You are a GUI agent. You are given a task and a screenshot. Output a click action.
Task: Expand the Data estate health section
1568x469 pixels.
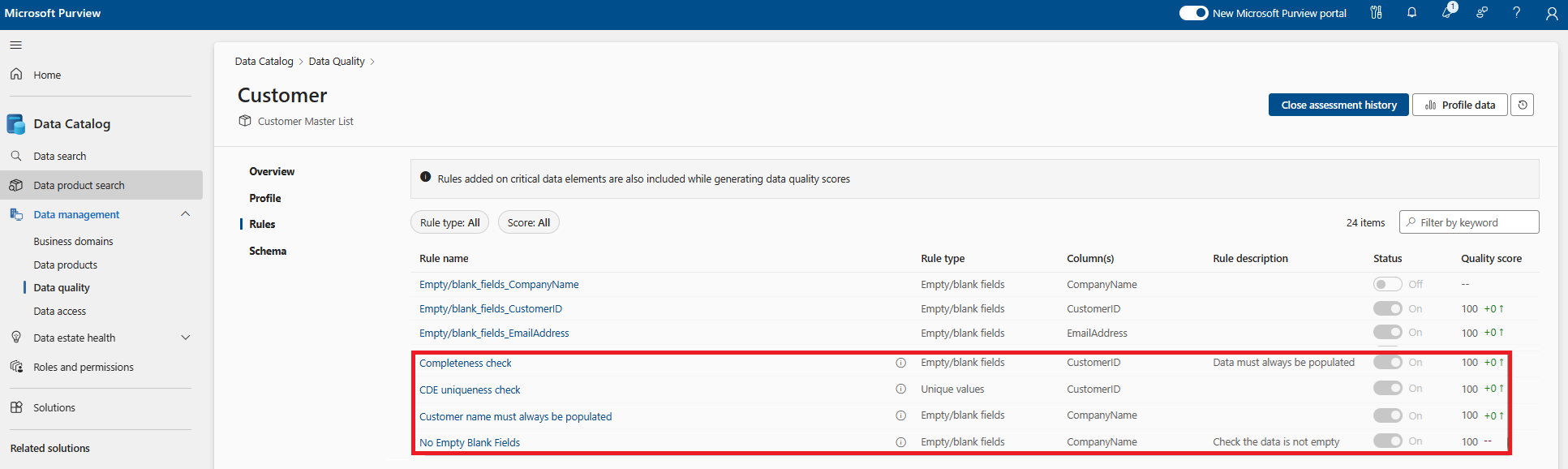tap(185, 338)
